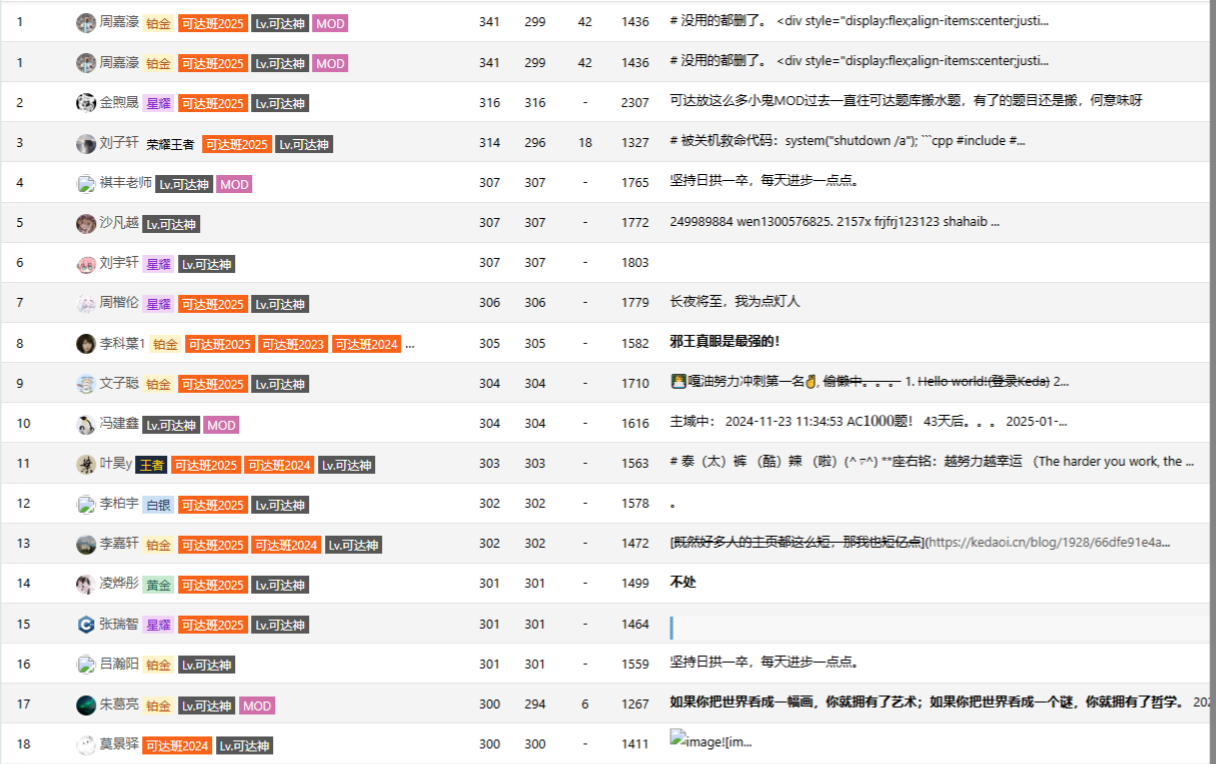Open 金煦晟's avatar icon

tap(86, 103)
